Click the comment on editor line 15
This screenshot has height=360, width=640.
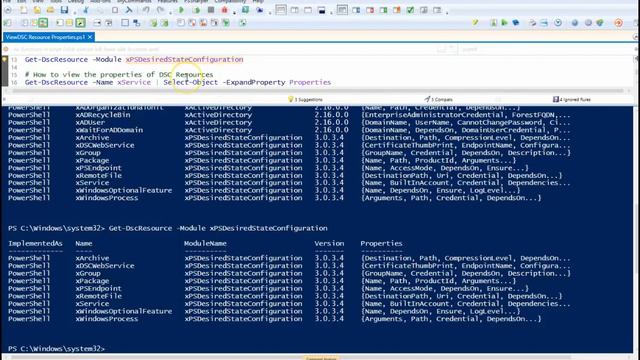(x=119, y=75)
